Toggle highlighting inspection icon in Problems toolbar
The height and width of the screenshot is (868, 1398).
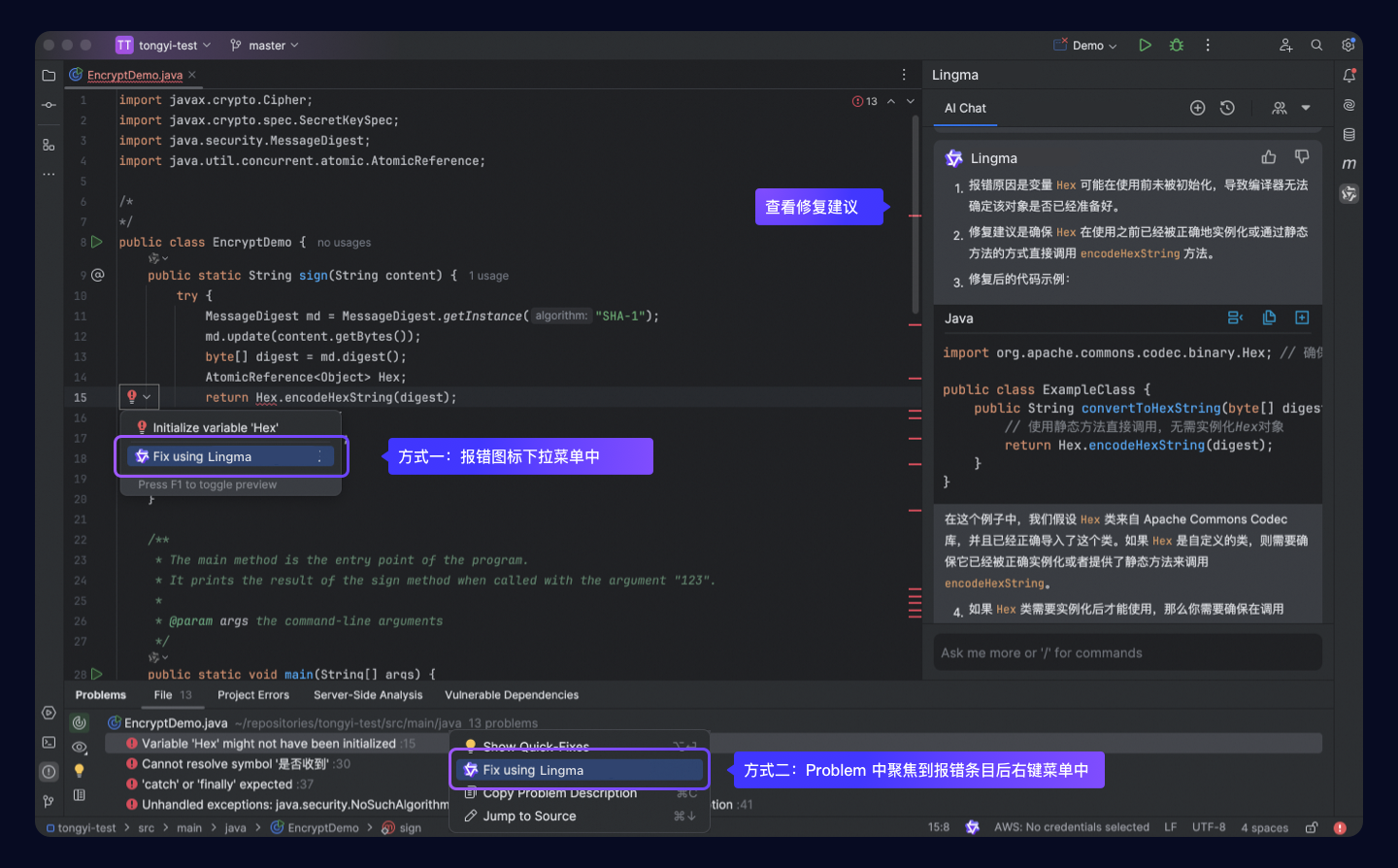click(x=80, y=722)
